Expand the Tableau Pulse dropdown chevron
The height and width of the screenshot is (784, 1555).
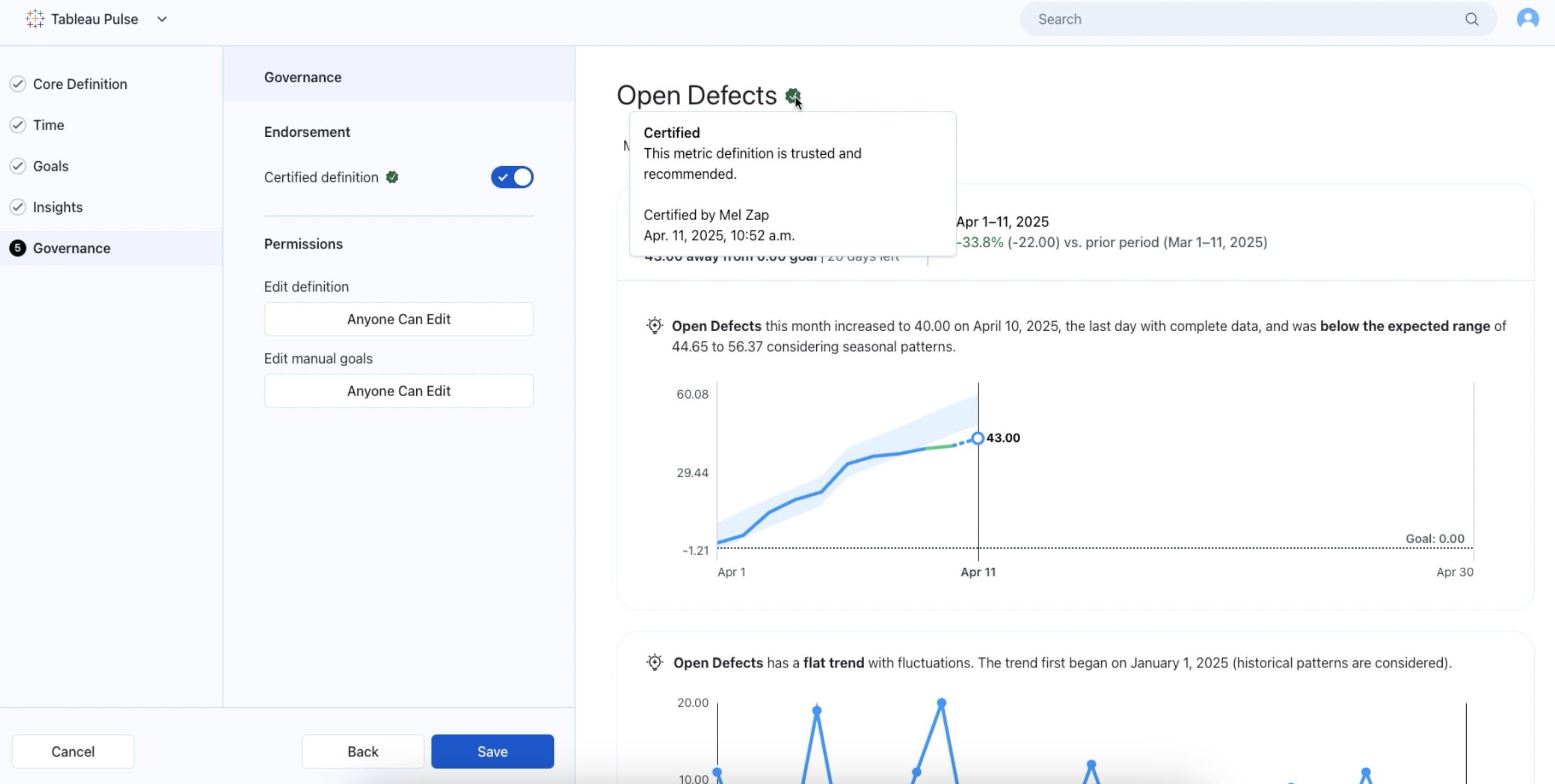click(x=162, y=19)
